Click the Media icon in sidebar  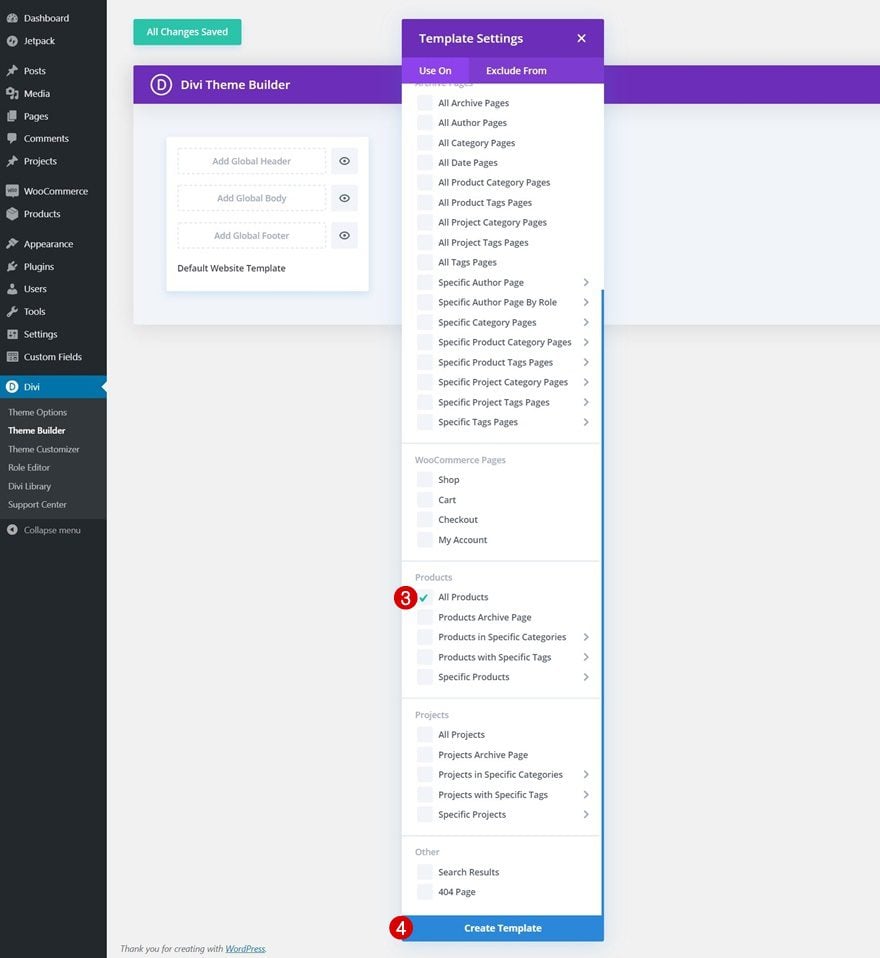(x=12, y=93)
